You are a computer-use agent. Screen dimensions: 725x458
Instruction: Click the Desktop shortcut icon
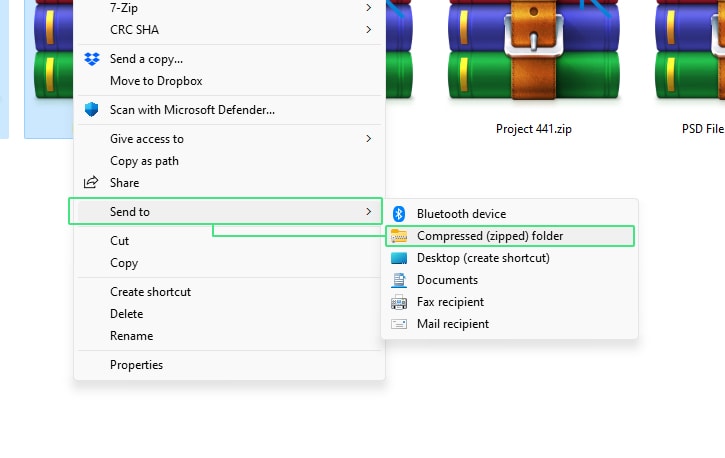click(x=399, y=258)
